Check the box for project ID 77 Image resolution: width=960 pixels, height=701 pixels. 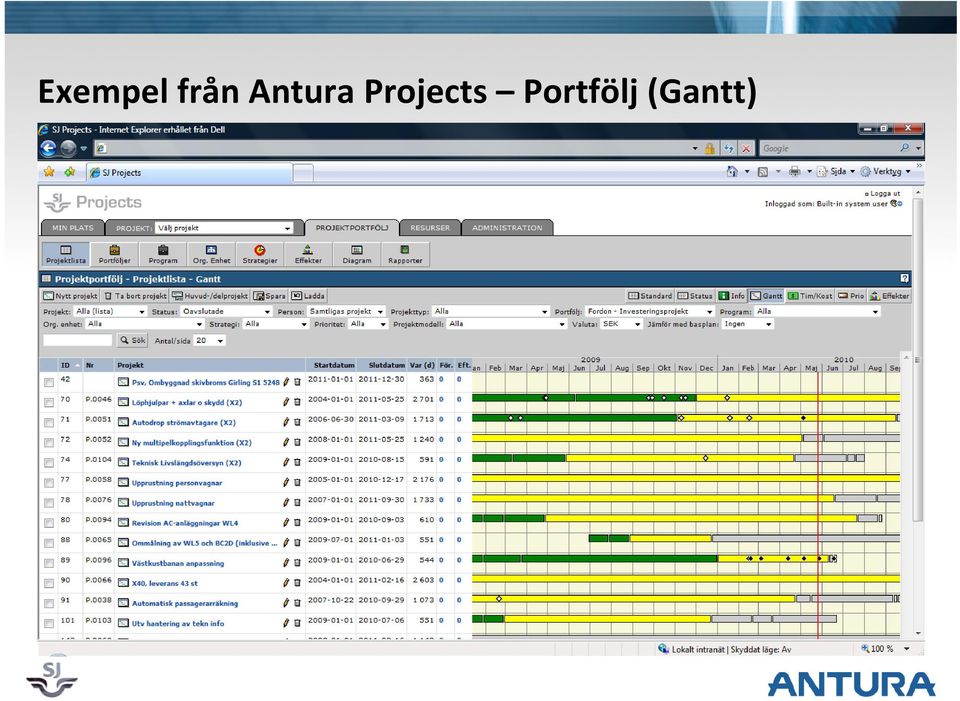[49, 484]
